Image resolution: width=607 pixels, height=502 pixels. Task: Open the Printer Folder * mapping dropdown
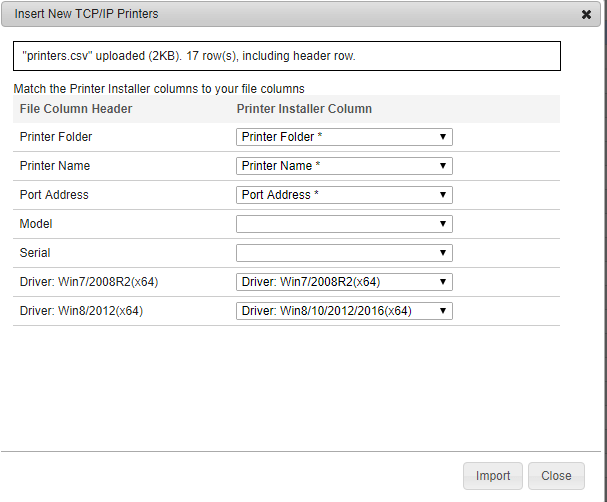344,137
